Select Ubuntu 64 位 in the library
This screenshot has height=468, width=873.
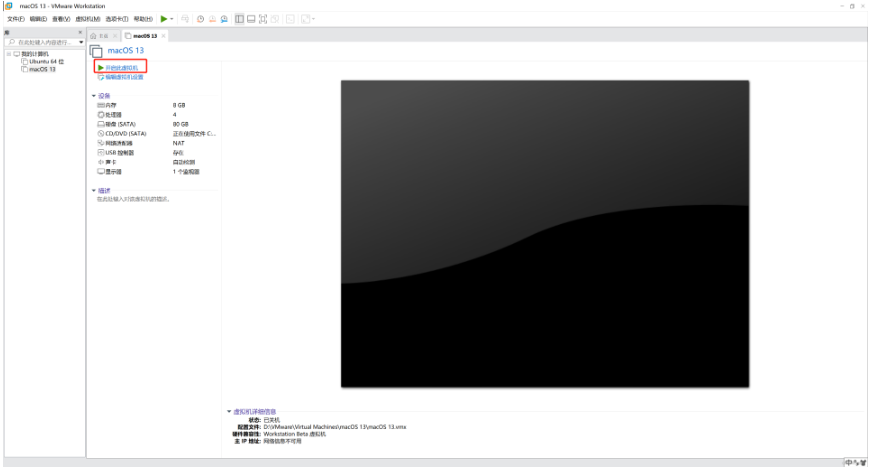[44, 62]
